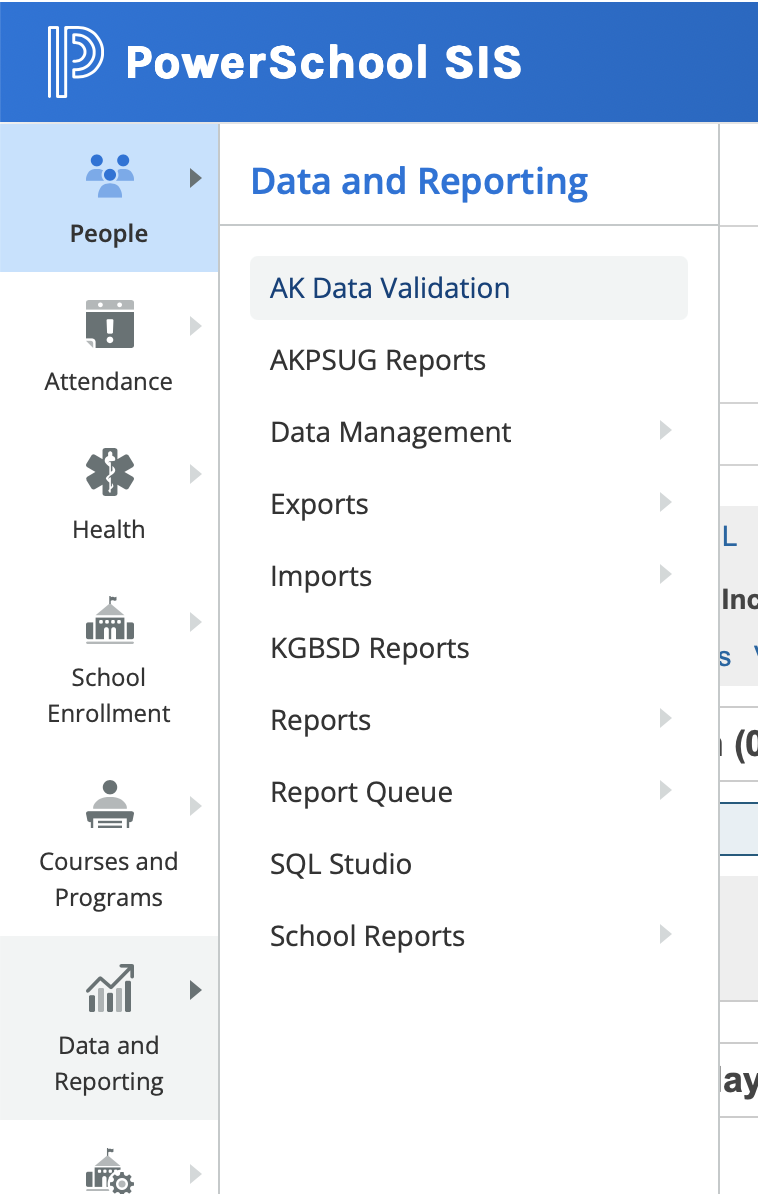
Task: Open School Reports menu item
Action: (469, 936)
